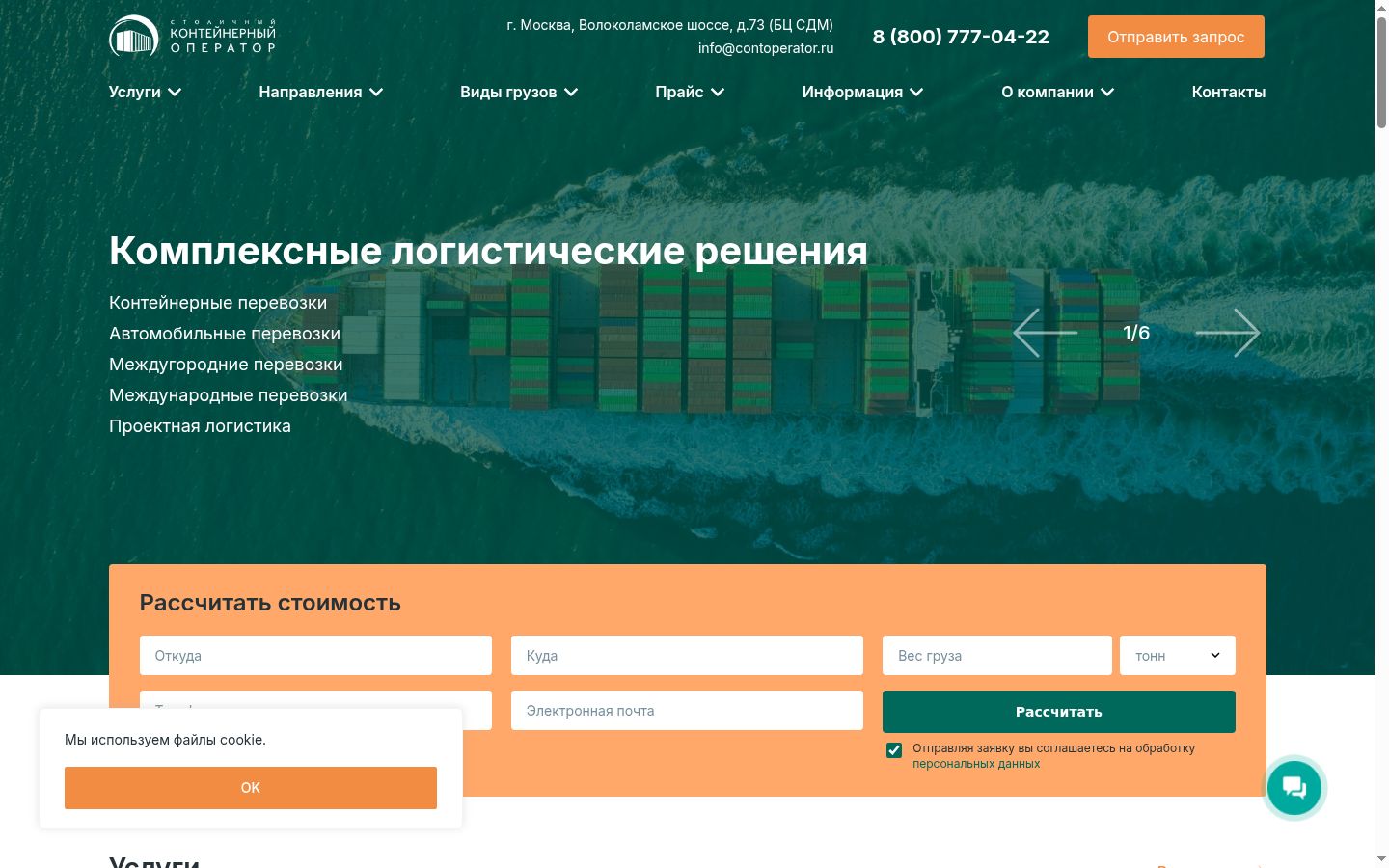Focus the Вес груза input field
The width and height of the screenshot is (1389, 868).
997,655
